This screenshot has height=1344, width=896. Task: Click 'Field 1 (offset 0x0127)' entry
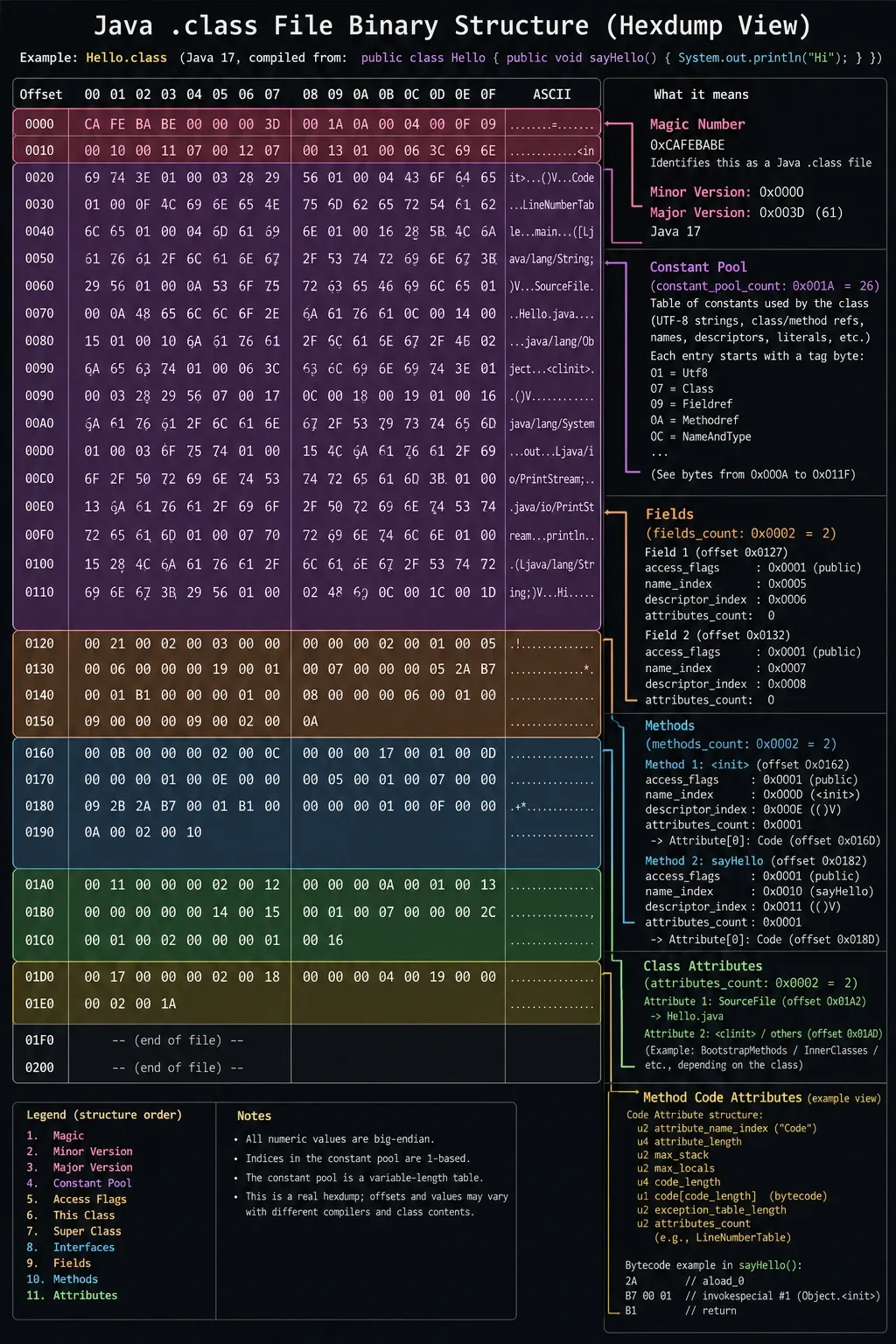716,552
